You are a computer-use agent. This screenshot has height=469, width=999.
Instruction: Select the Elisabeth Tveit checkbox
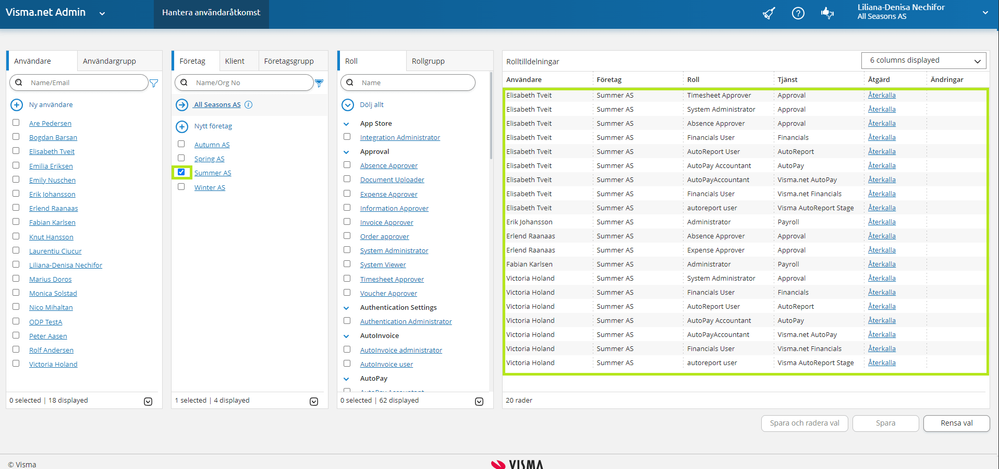click(x=16, y=151)
